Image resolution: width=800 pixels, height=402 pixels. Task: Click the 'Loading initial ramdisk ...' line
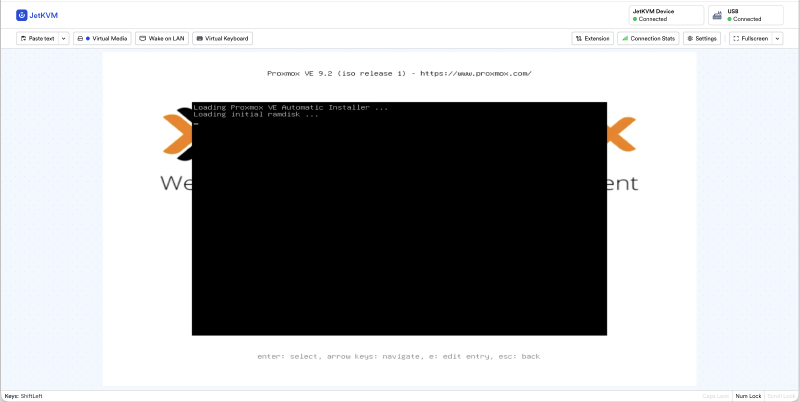(x=256, y=114)
